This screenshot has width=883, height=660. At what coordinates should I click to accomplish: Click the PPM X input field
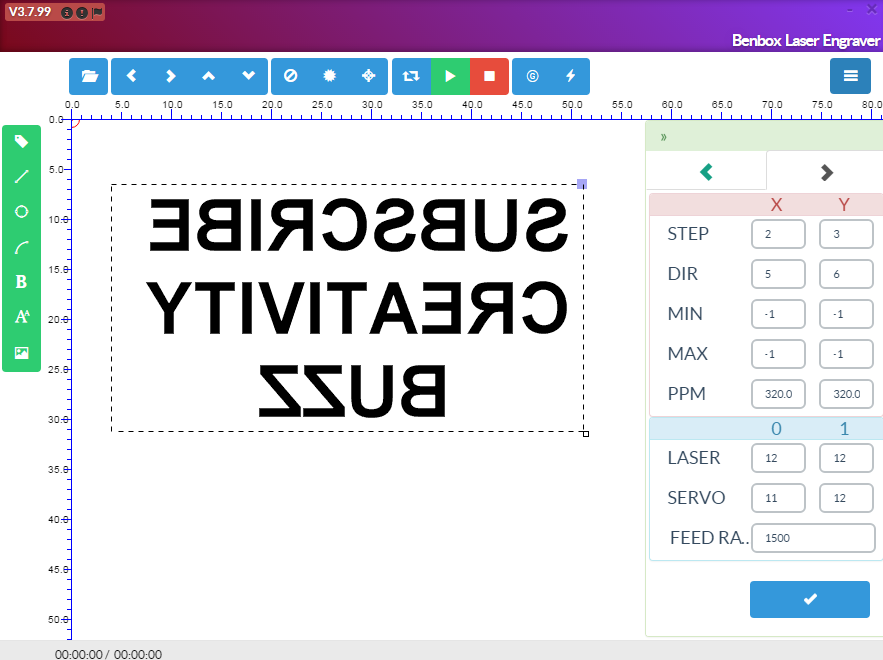(x=778, y=394)
